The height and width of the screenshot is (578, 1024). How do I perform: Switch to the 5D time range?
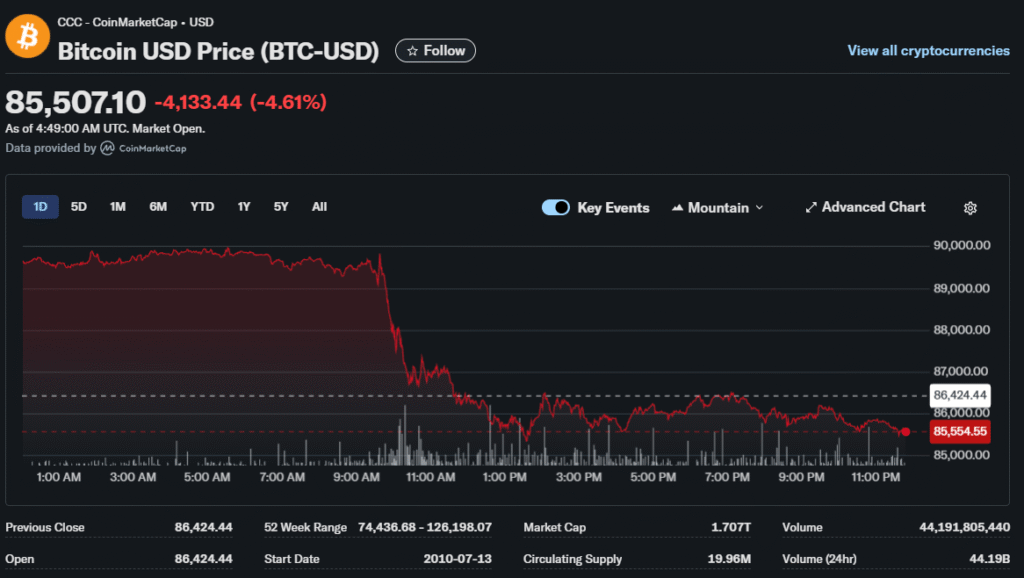click(x=79, y=207)
